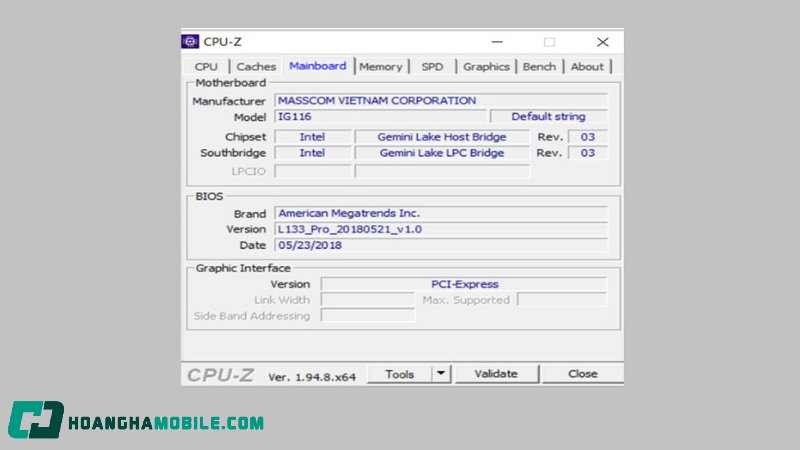Screen dimensions: 800x450
Task: Click the empty Link Width field
Action: coord(368,300)
